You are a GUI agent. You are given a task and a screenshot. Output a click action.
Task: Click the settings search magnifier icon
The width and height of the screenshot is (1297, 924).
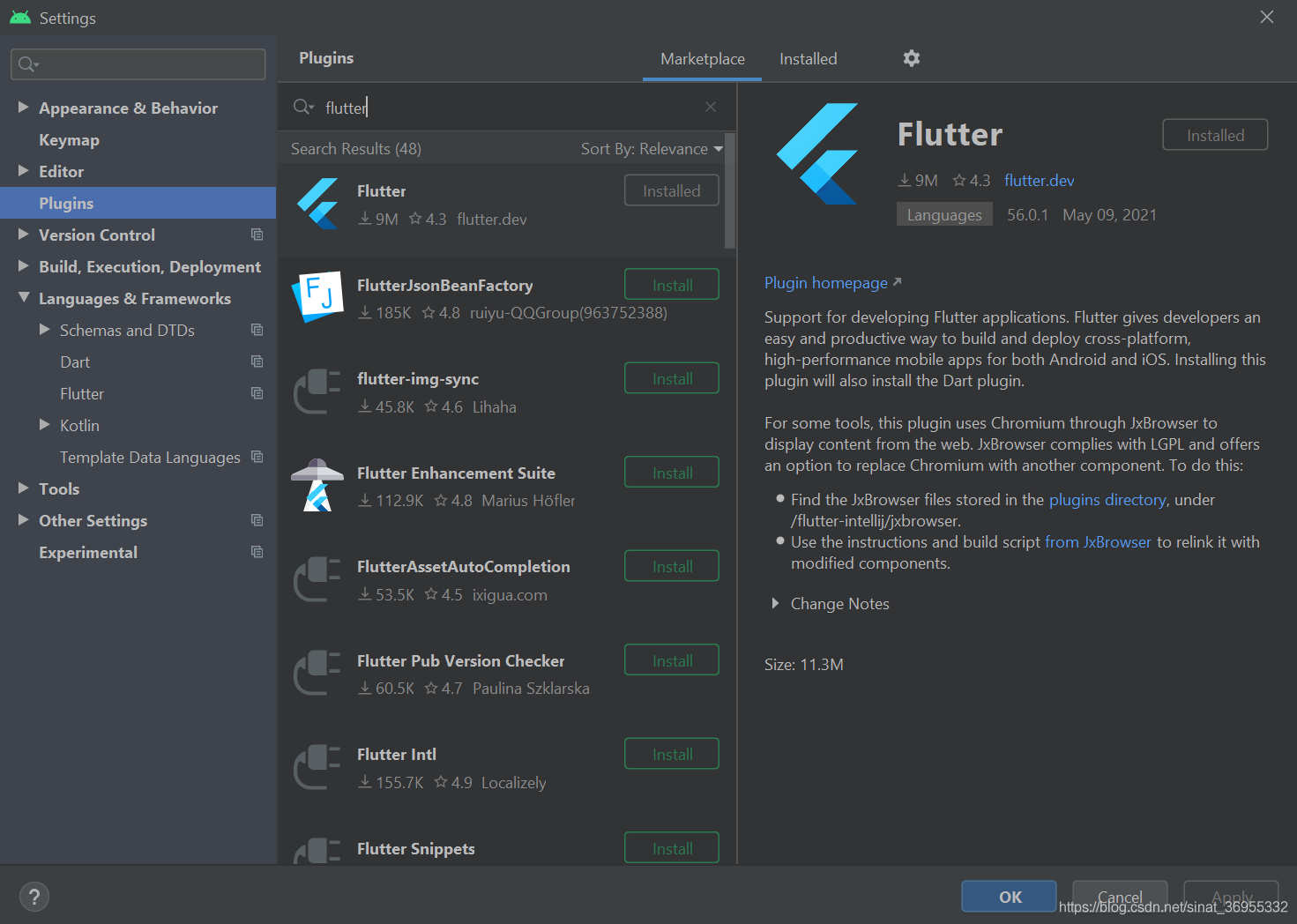coord(28,64)
